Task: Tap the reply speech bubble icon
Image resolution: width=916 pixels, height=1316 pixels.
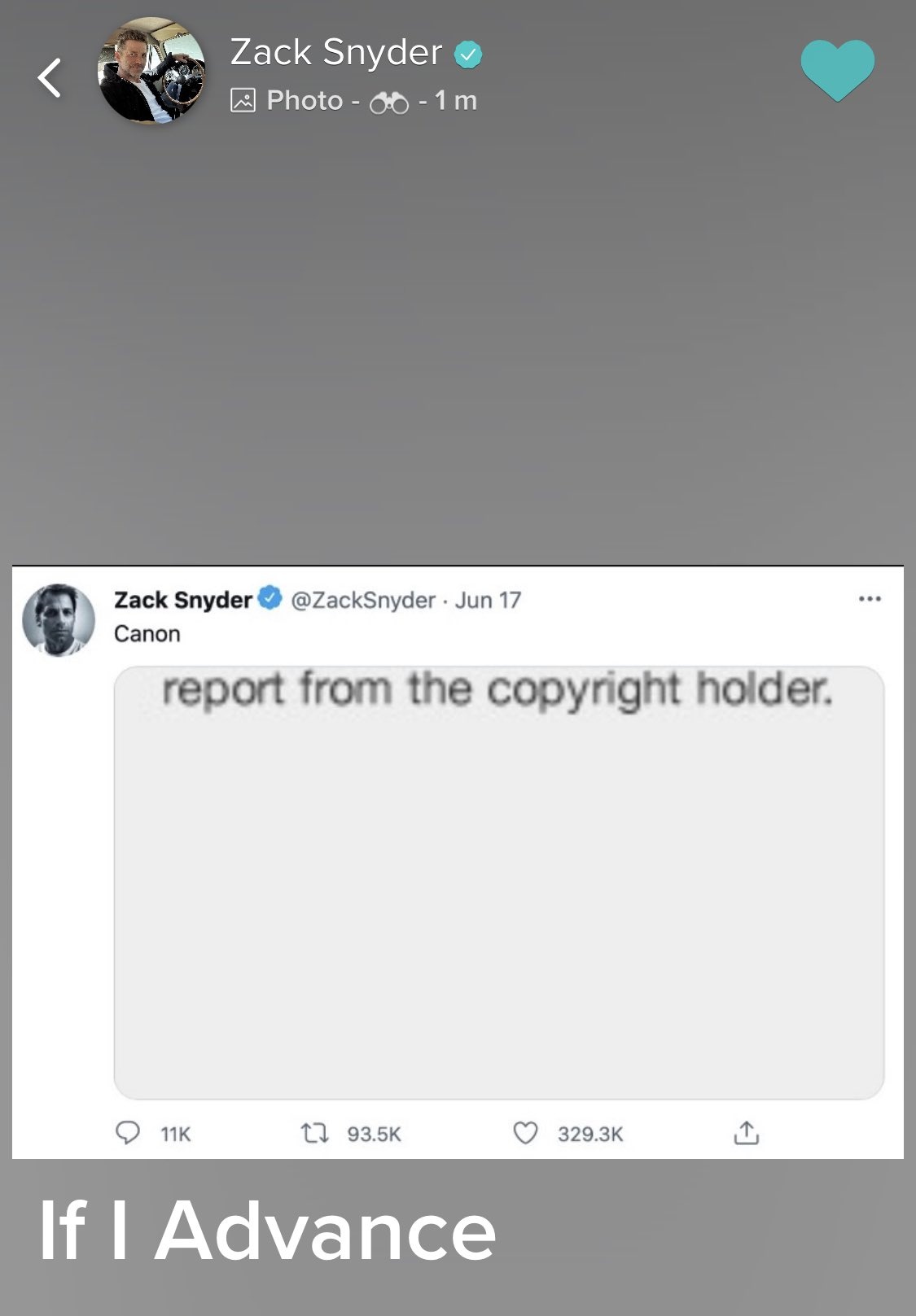Action: [x=128, y=1133]
